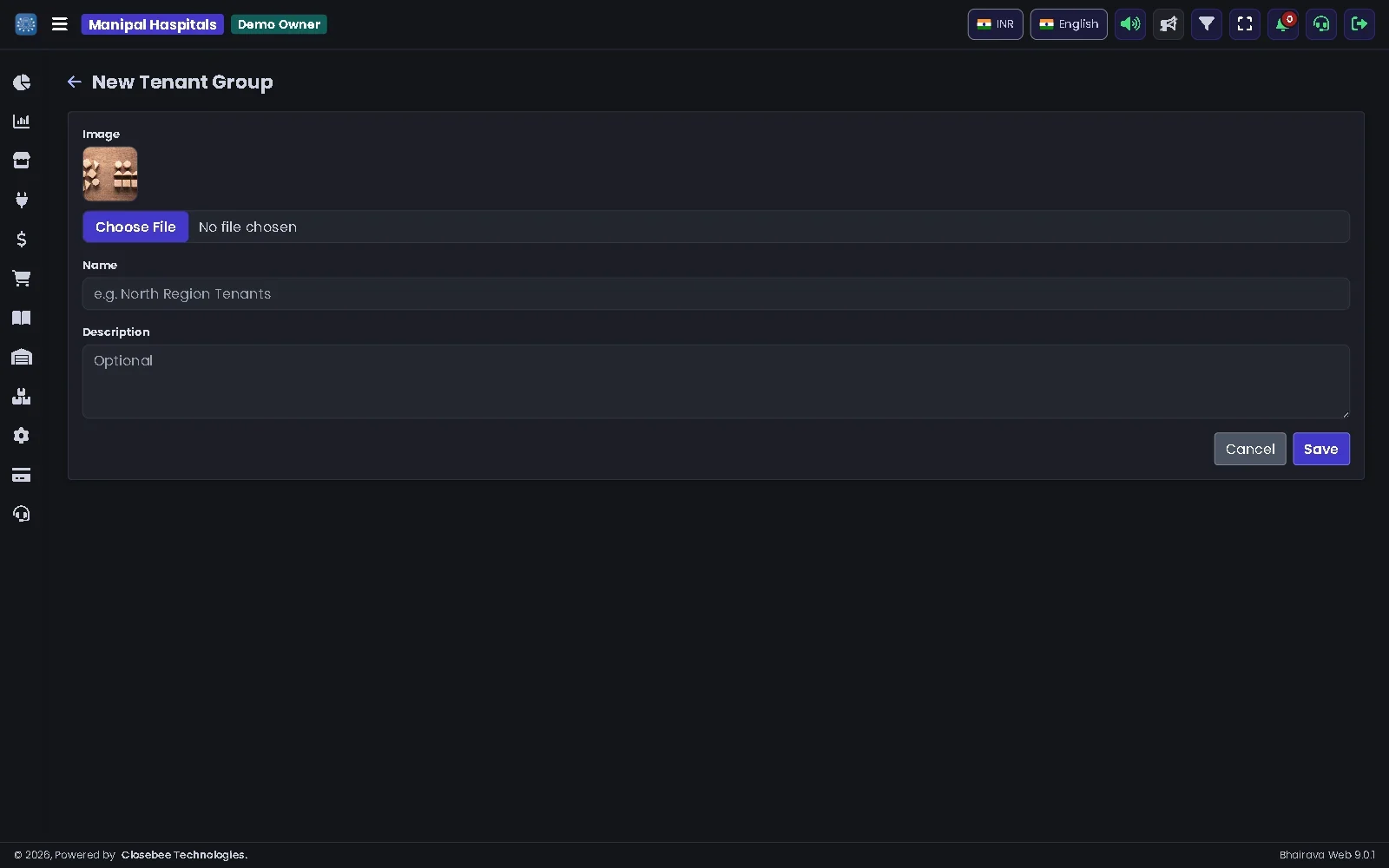Open the English language selector

[x=1069, y=24]
